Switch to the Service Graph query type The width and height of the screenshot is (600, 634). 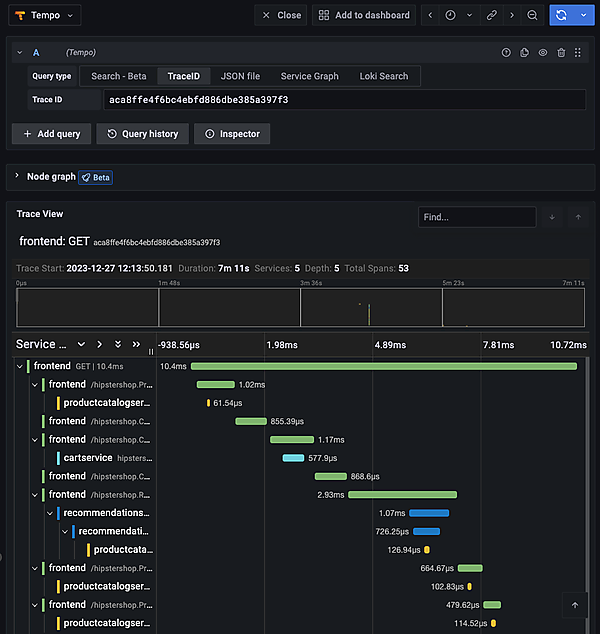tap(309, 76)
